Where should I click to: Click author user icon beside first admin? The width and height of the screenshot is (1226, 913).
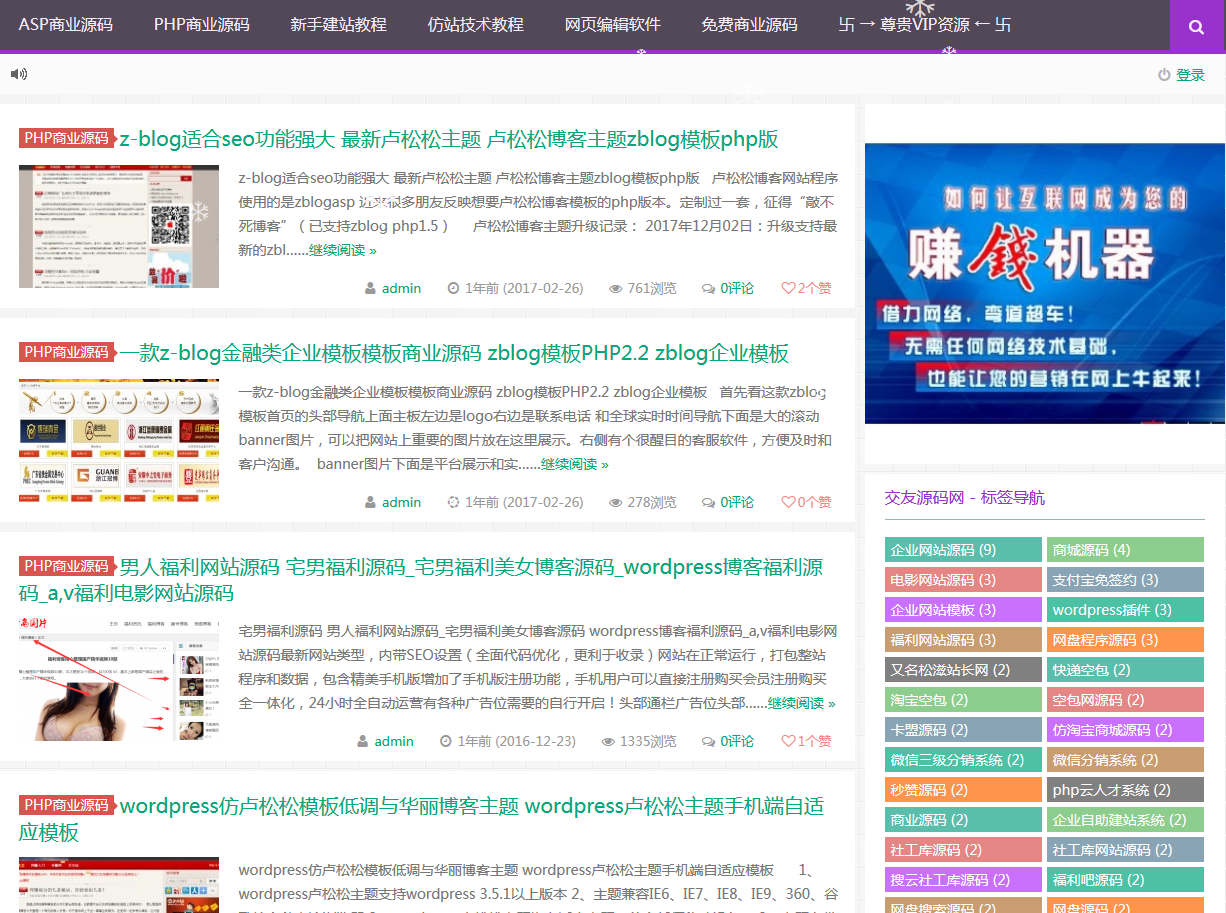371,289
